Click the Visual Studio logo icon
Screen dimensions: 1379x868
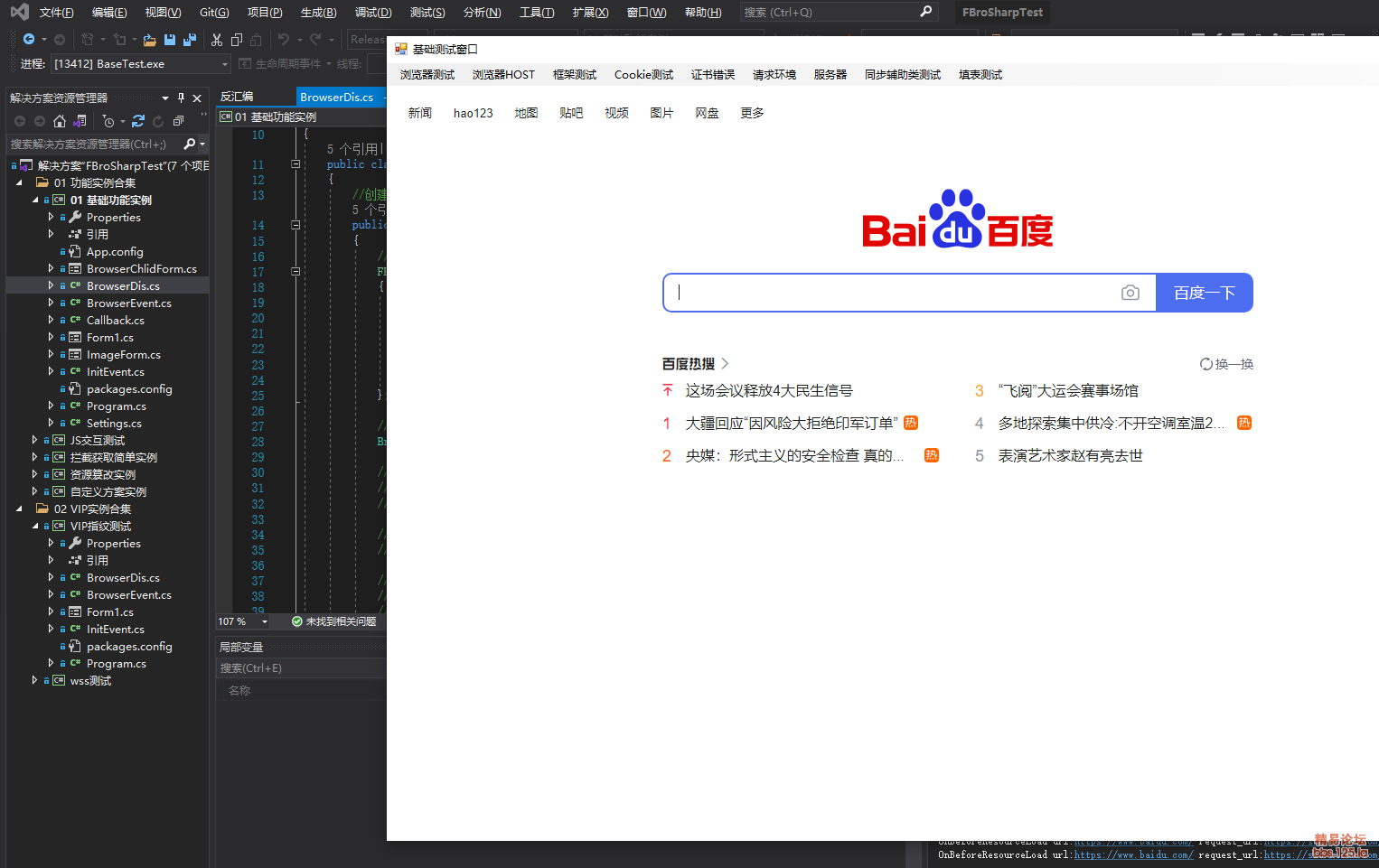[19, 13]
